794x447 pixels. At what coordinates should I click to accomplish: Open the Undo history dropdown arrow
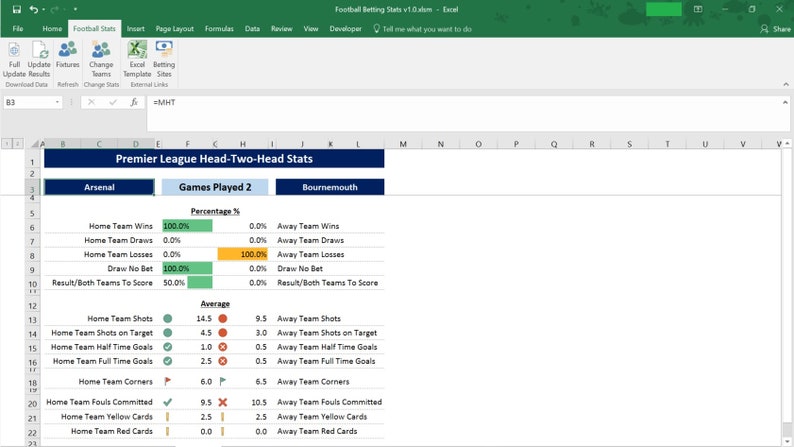click(44, 9)
